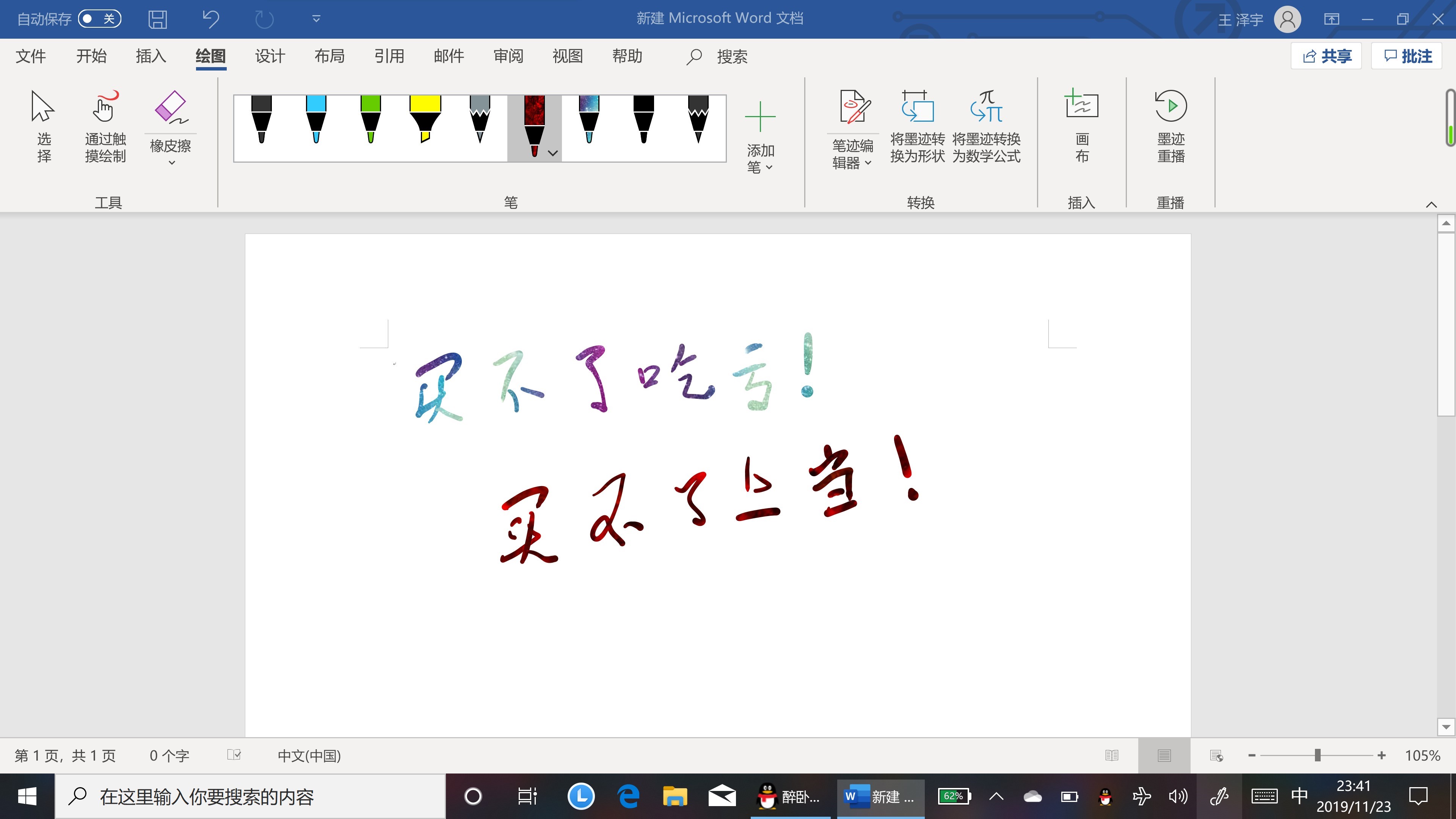The image size is (1456, 819).
Task: Open proofing check icon
Action: click(234, 755)
